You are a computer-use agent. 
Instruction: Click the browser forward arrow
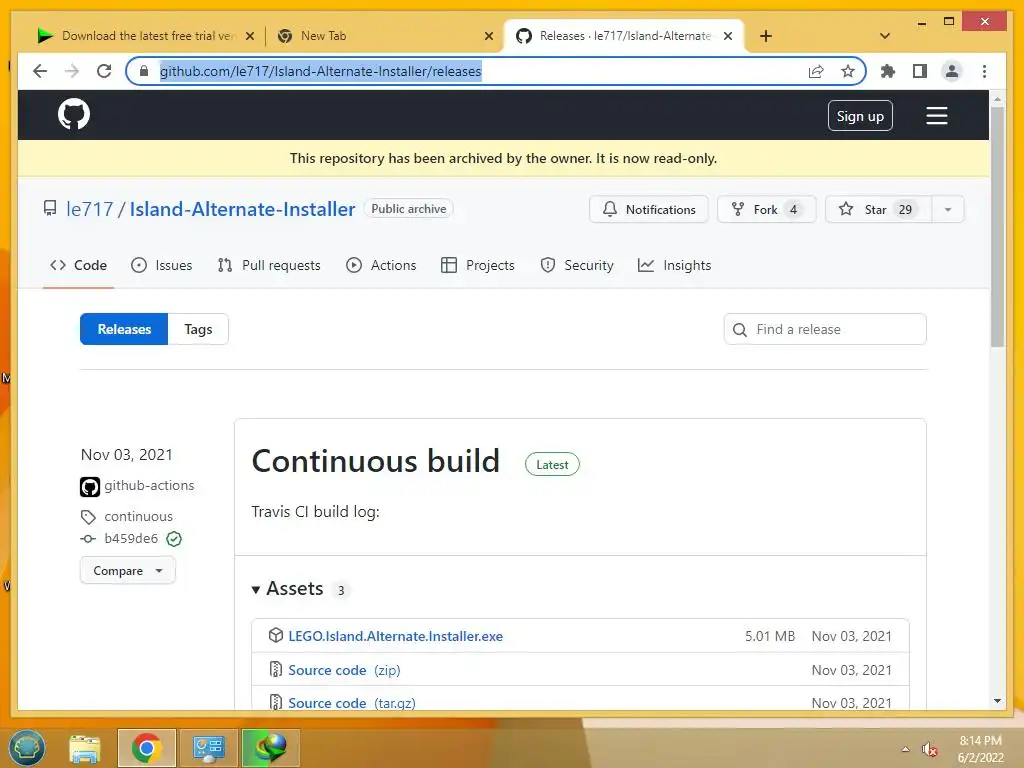coord(72,71)
